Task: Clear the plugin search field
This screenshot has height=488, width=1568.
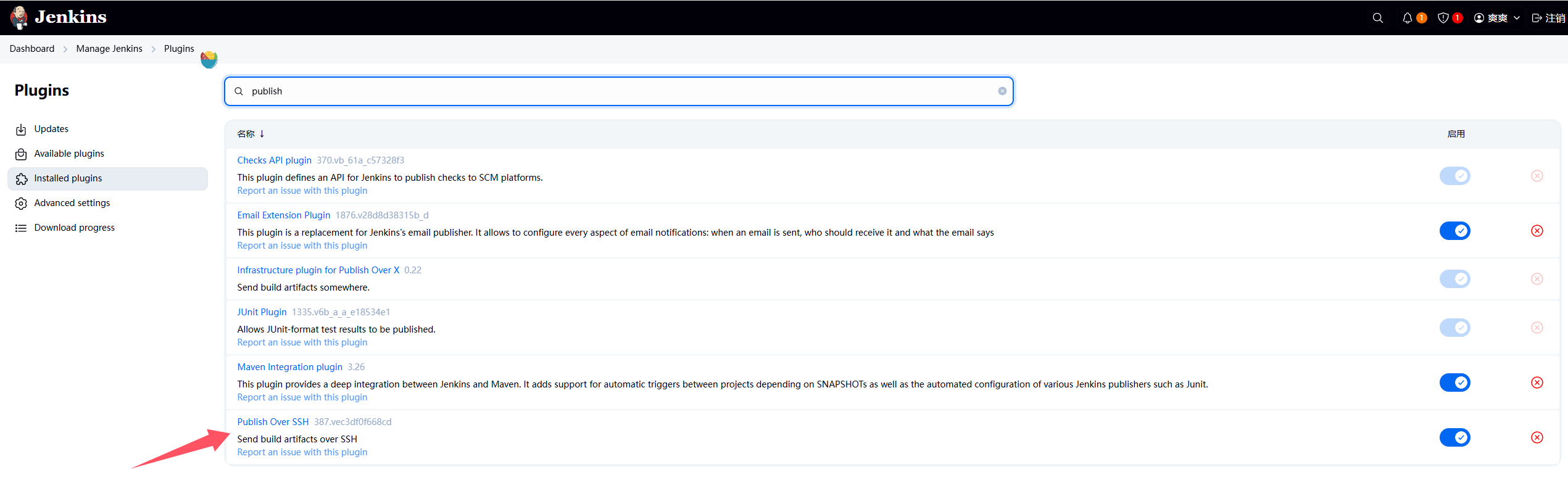Action: (x=1002, y=91)
